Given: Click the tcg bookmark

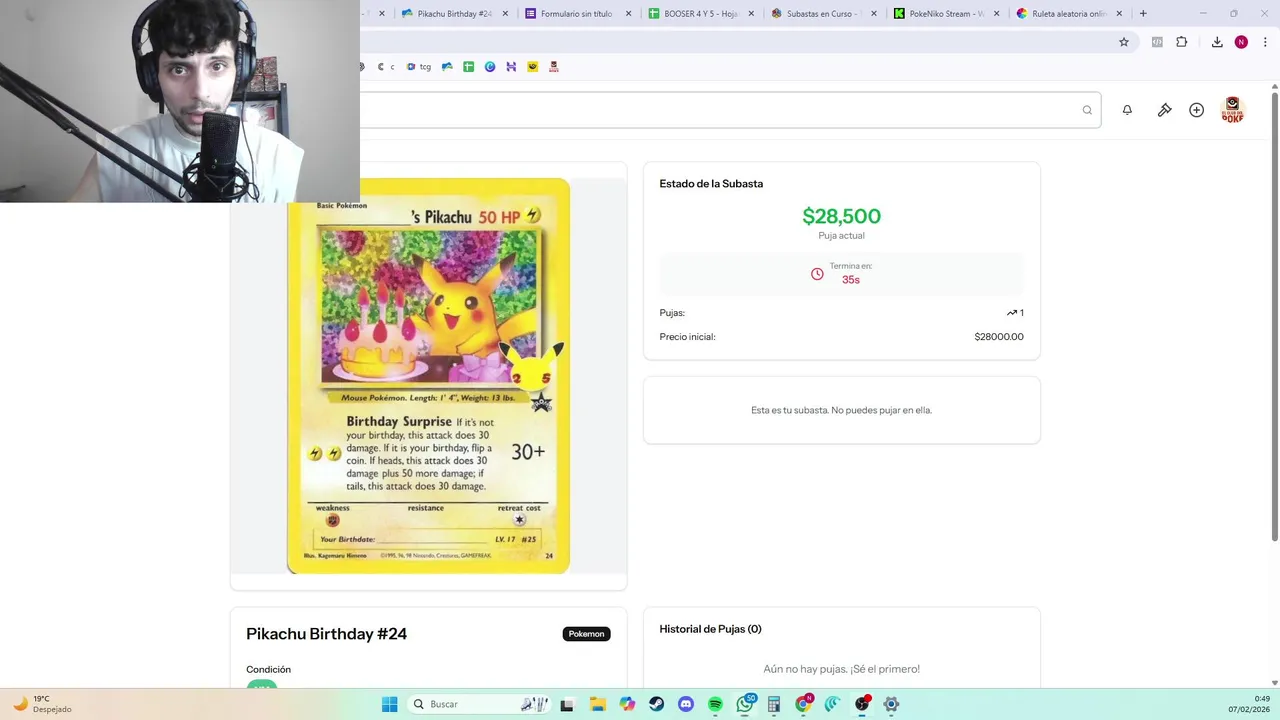Looking at the screenshot, I should point(419,67).
